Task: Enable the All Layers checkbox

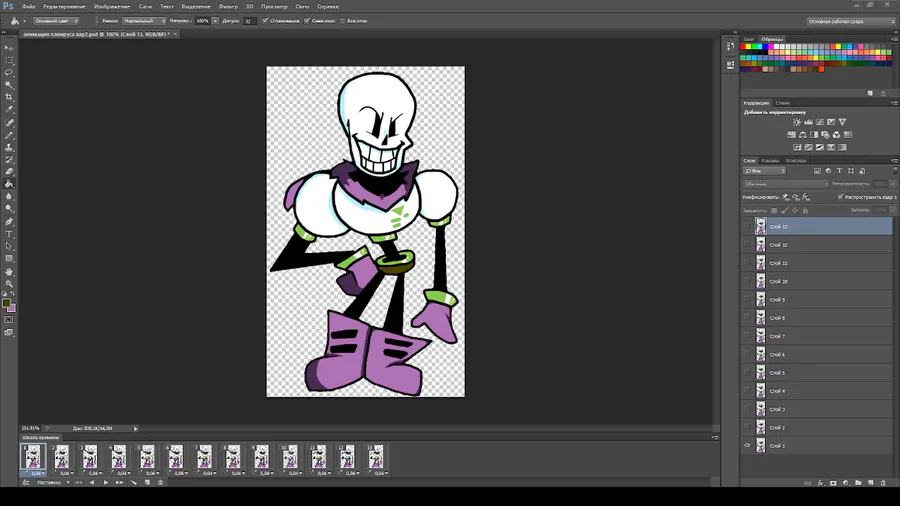Action: tap(343, 21)
